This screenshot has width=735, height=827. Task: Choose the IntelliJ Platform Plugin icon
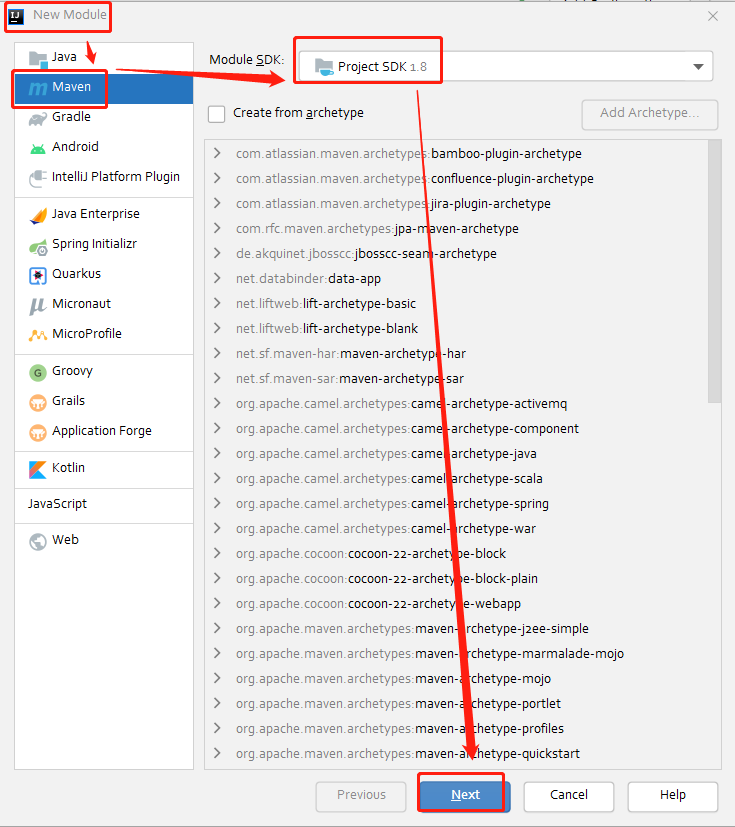pyautogui.click(x=37, y=178)
